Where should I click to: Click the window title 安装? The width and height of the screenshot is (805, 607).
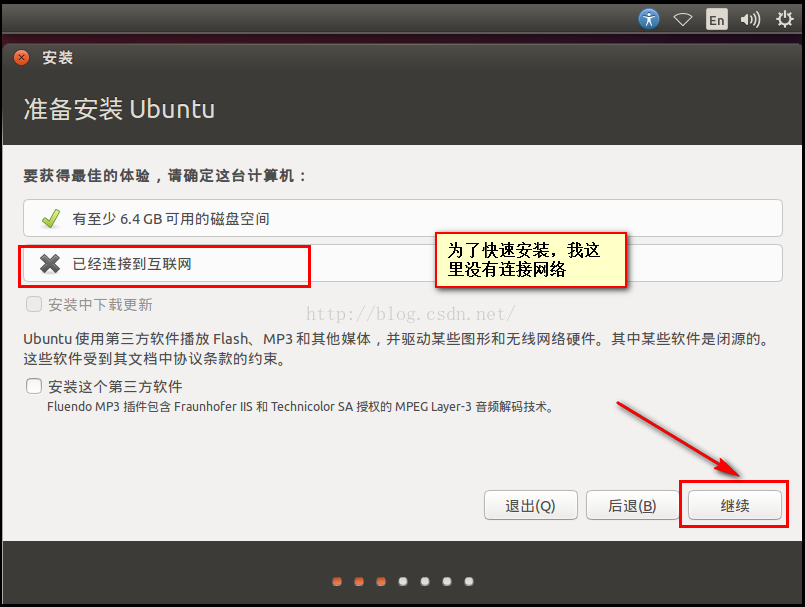pos(58,58)
